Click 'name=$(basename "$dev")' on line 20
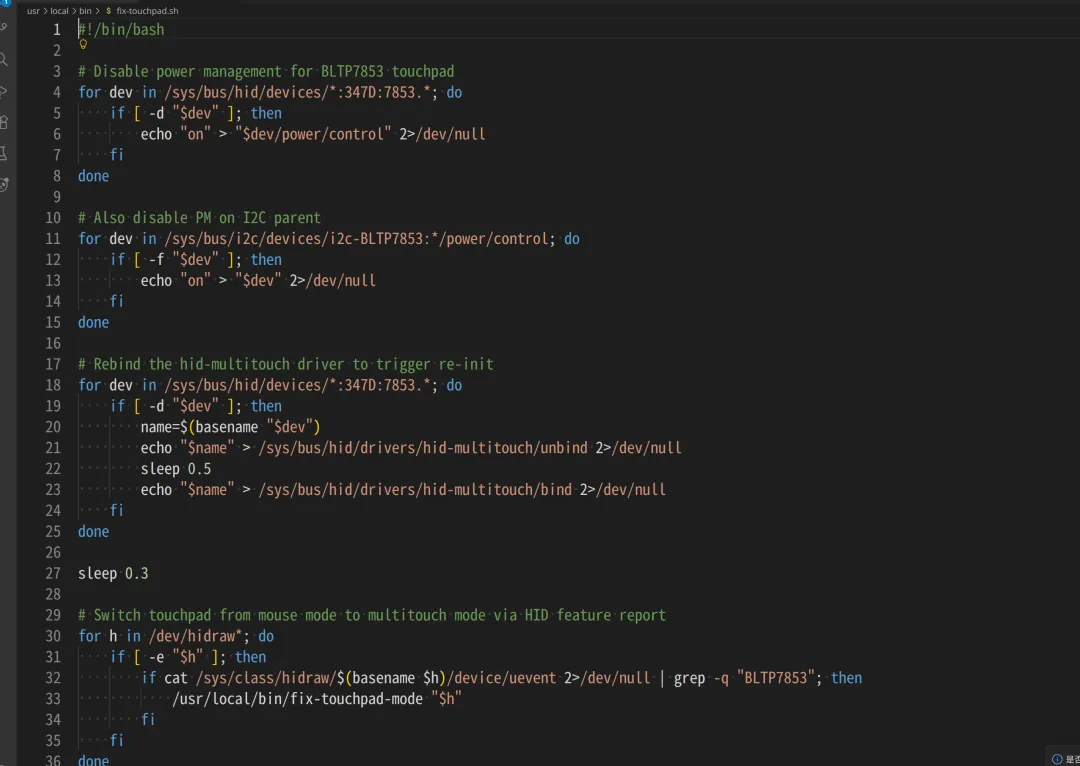 (x=231, y=427)
